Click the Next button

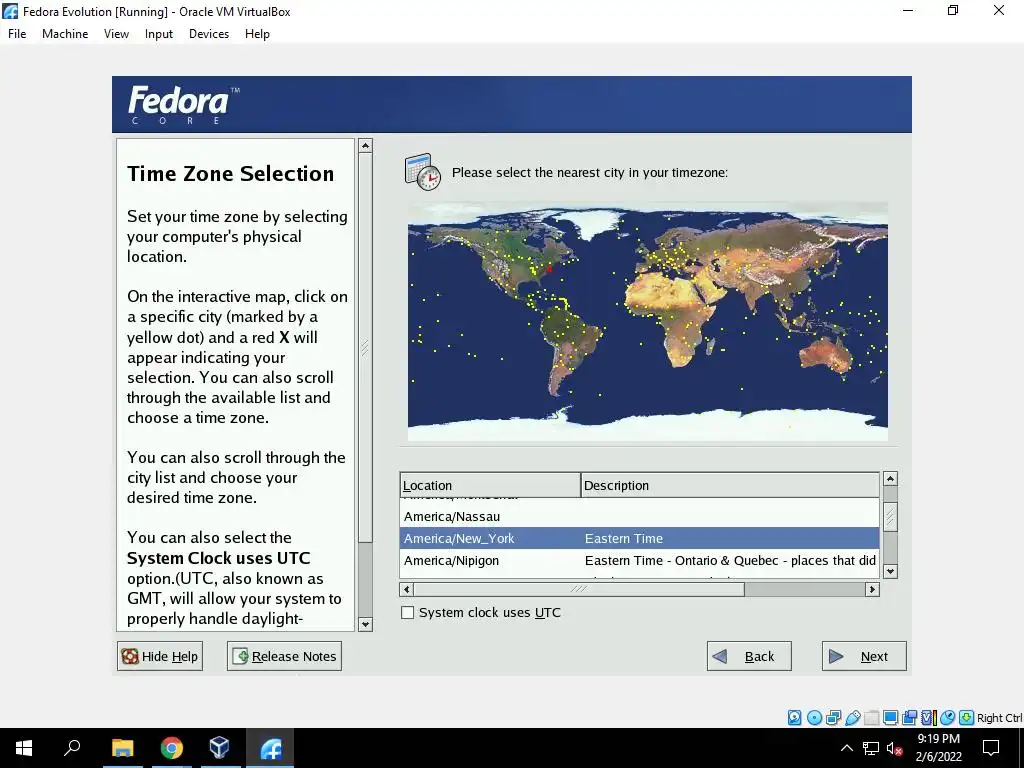pyautogui.click(x=864, y=656)
